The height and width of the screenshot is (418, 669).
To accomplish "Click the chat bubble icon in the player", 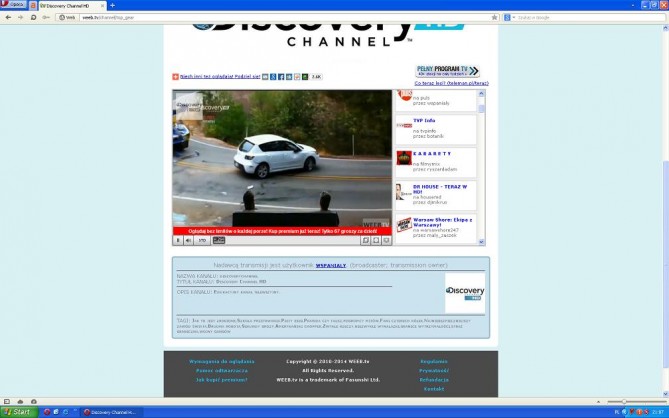I will coord(386,241).
